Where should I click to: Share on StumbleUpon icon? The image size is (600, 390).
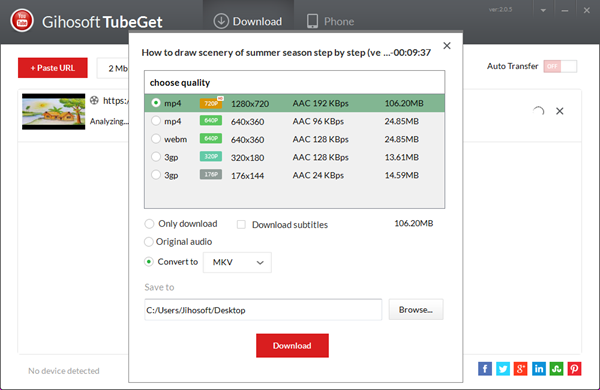click(x=556, y=369)
